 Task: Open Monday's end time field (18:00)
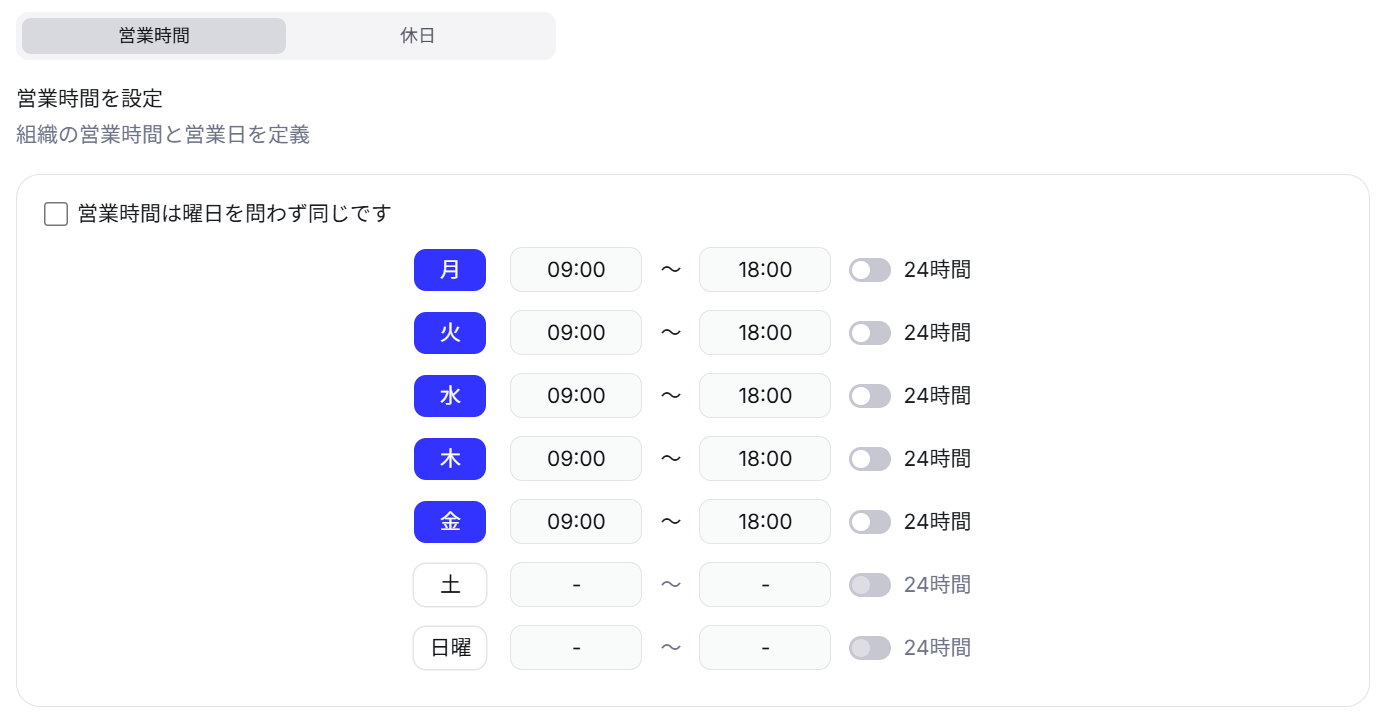coord(764,269)
